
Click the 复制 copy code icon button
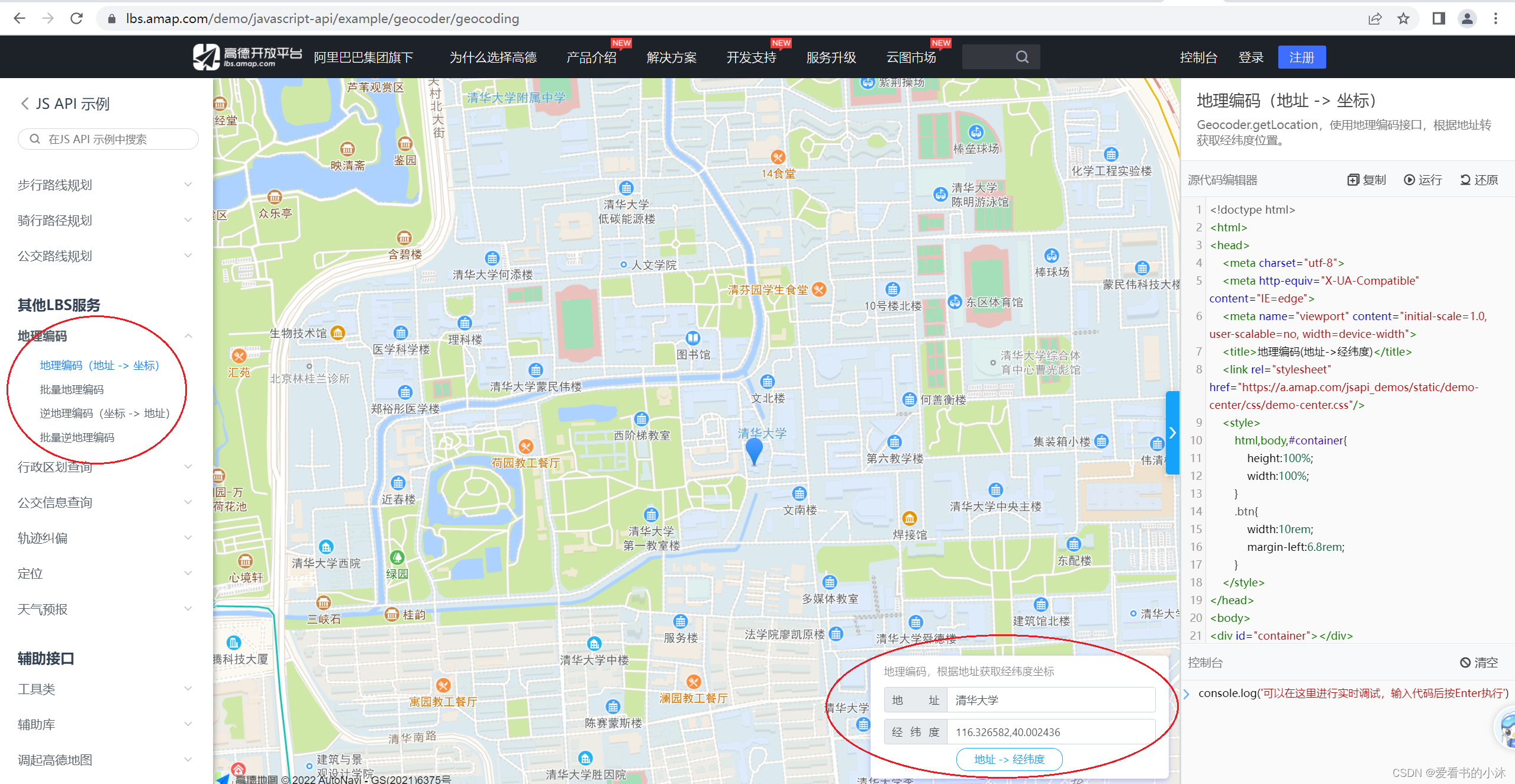coord(1366,180)
